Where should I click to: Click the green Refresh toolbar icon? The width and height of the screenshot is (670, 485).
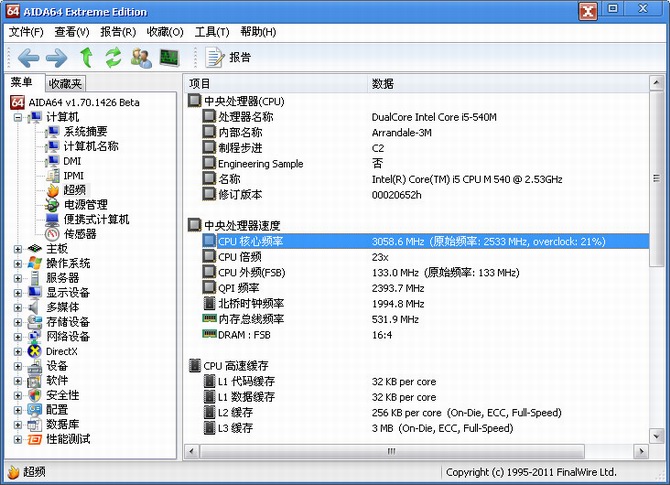pos(113,57)
